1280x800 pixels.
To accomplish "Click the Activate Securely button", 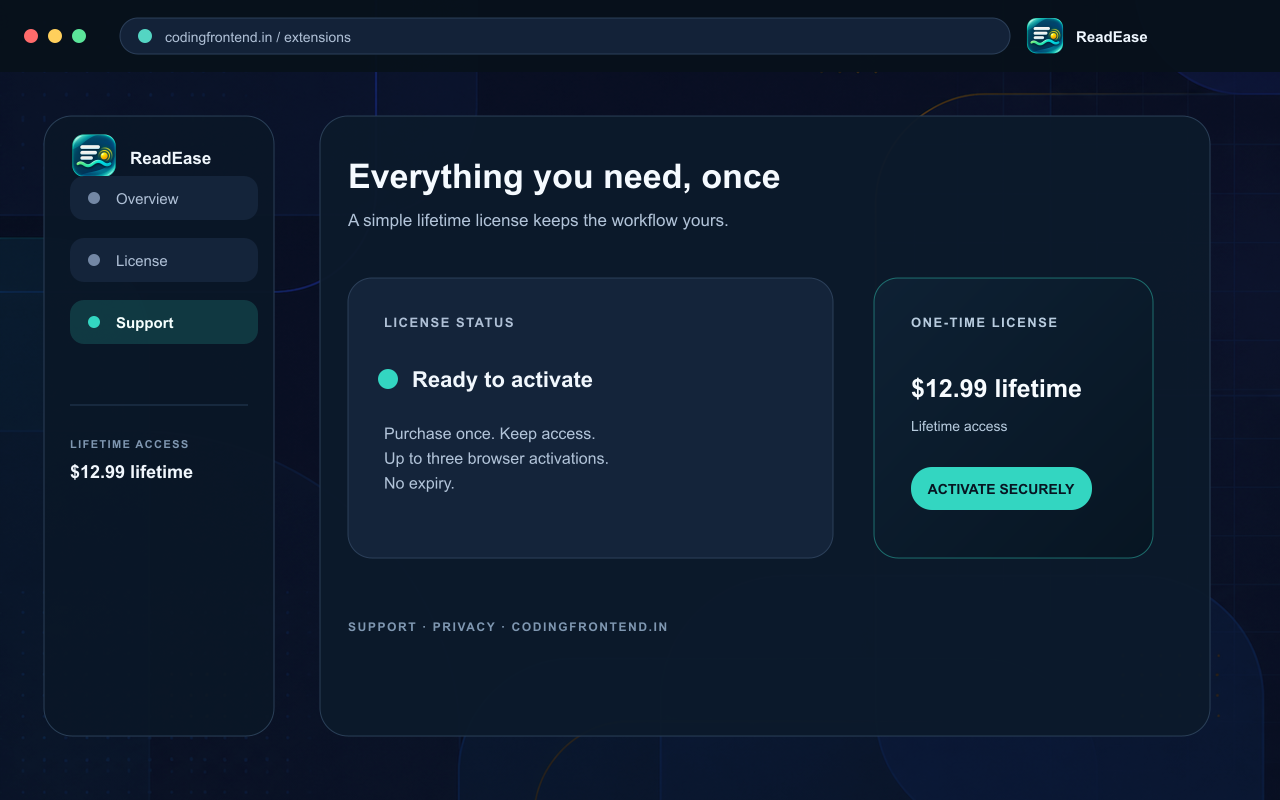I will pos(1001,489).
